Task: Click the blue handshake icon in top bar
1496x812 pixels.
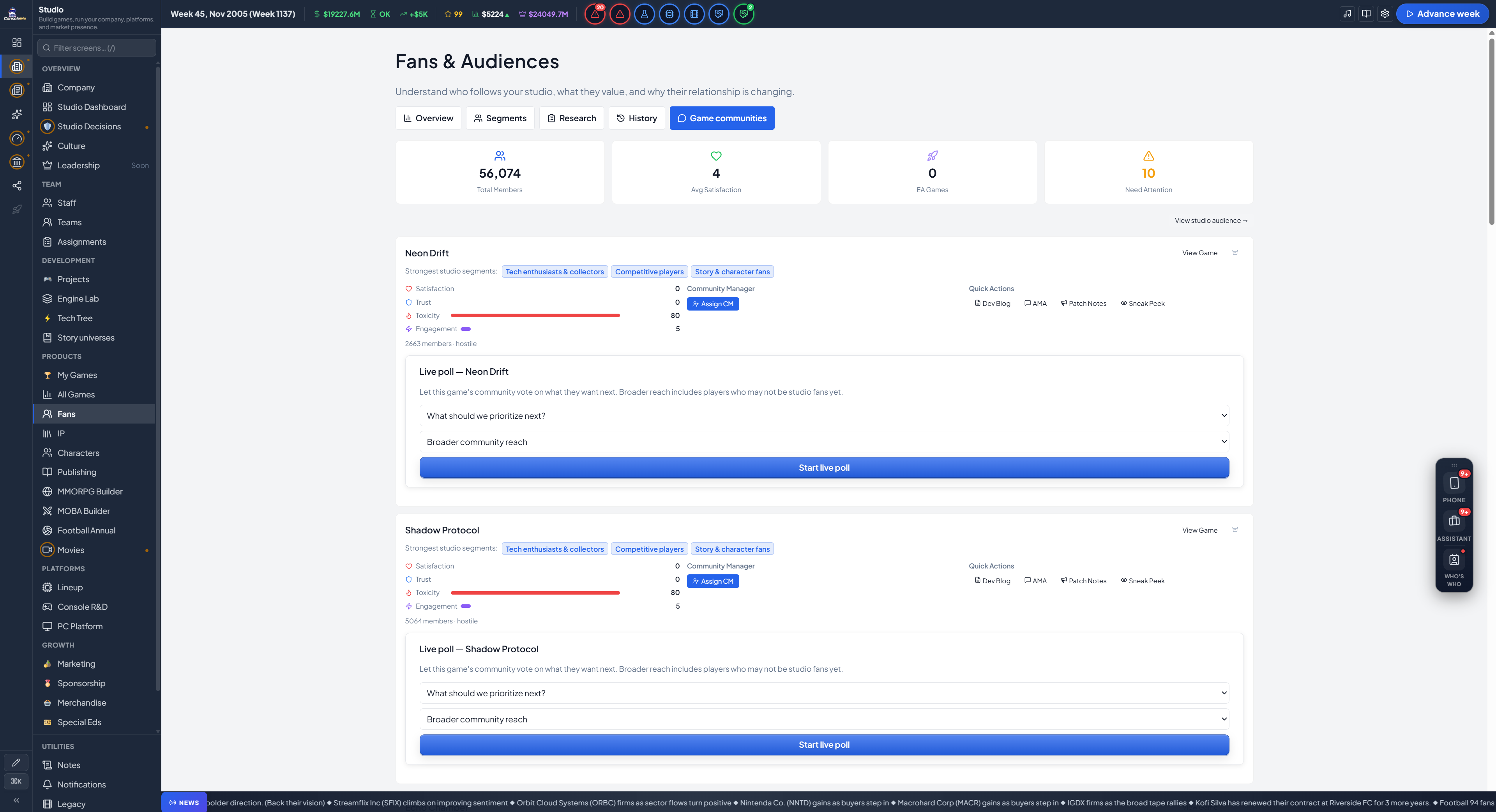Action: pos(719,14)
